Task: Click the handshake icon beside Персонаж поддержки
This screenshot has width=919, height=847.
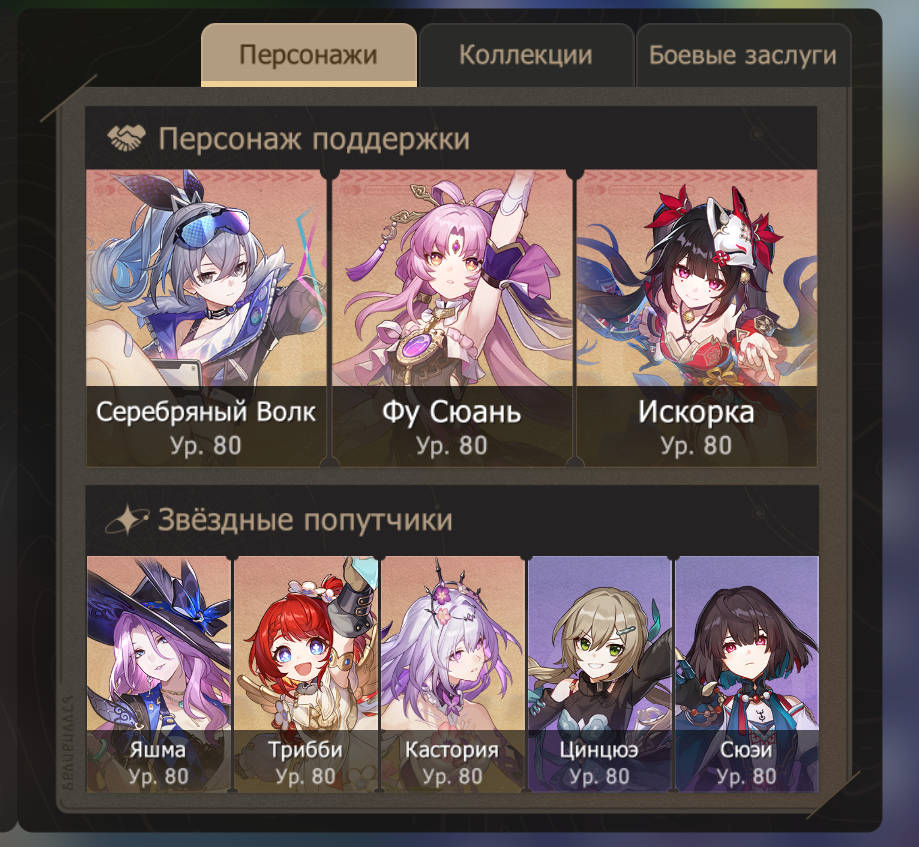Action: (126, 138)
